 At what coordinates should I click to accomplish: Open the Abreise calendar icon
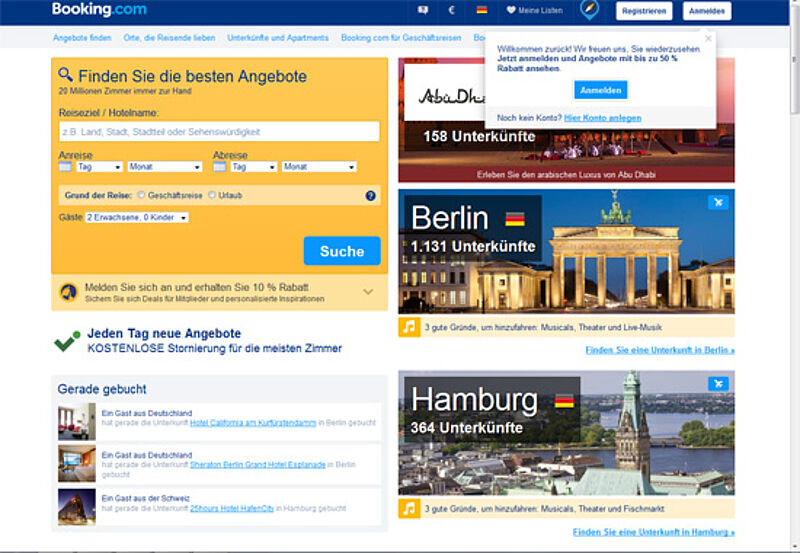point(221,167)
